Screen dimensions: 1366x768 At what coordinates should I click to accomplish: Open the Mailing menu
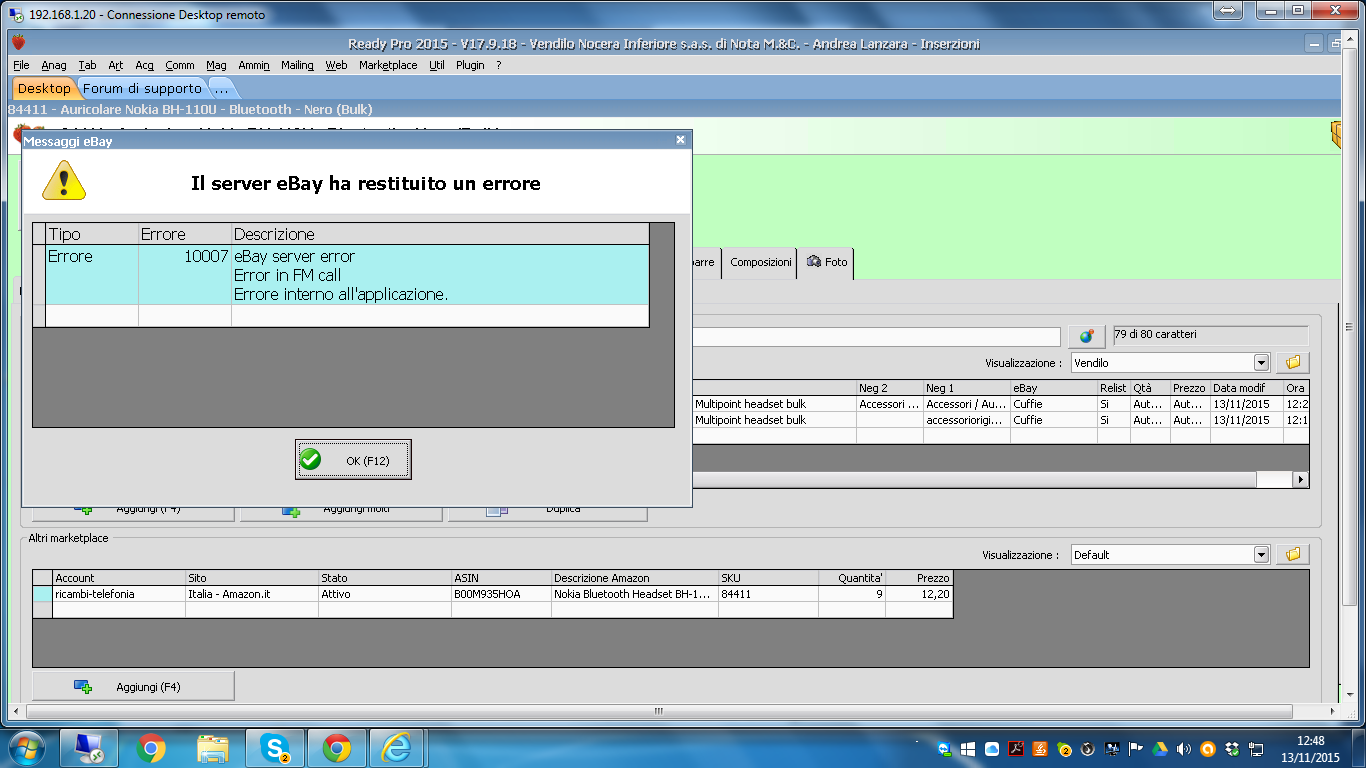297,65
